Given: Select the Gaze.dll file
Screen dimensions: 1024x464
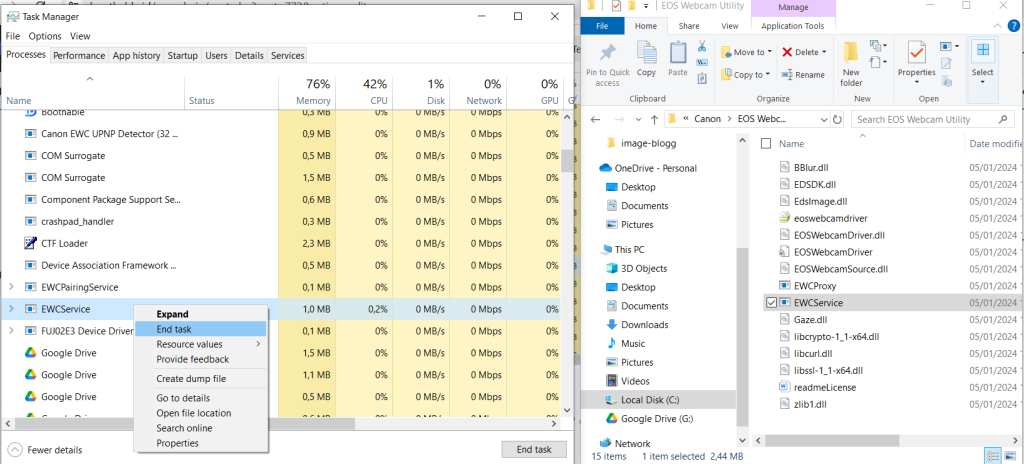Looking at the screenshot, I should tap(811, 320).
